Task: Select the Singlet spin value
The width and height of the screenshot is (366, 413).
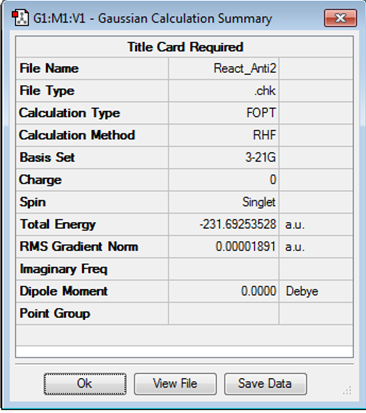Action: (x=259, y=202)
